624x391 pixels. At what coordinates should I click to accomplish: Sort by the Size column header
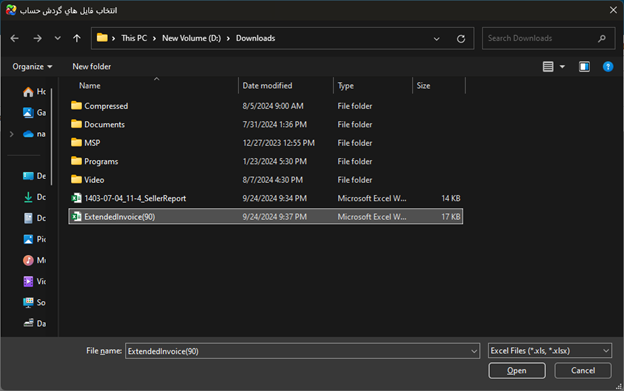tap(423, 86)
